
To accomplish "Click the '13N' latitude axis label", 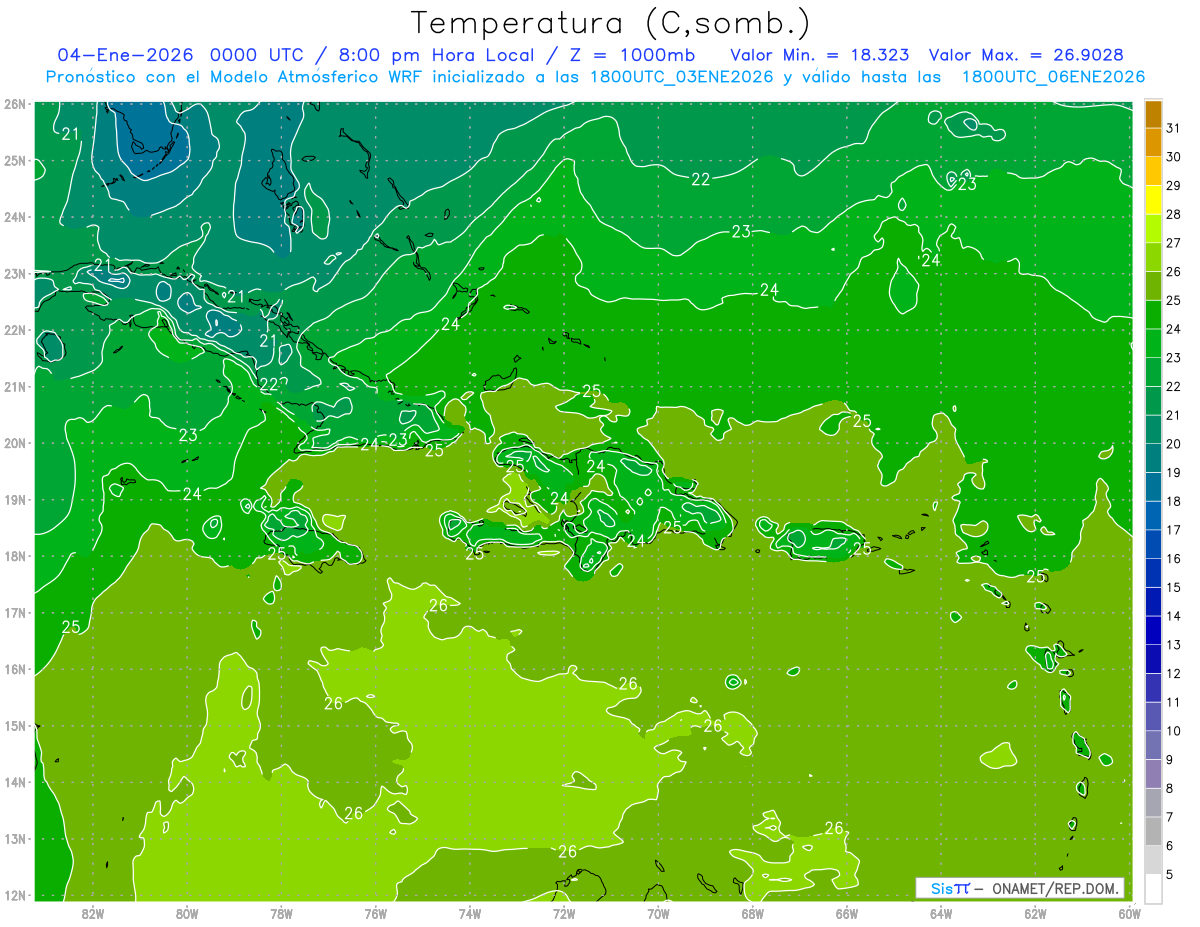I will [15, 839].
